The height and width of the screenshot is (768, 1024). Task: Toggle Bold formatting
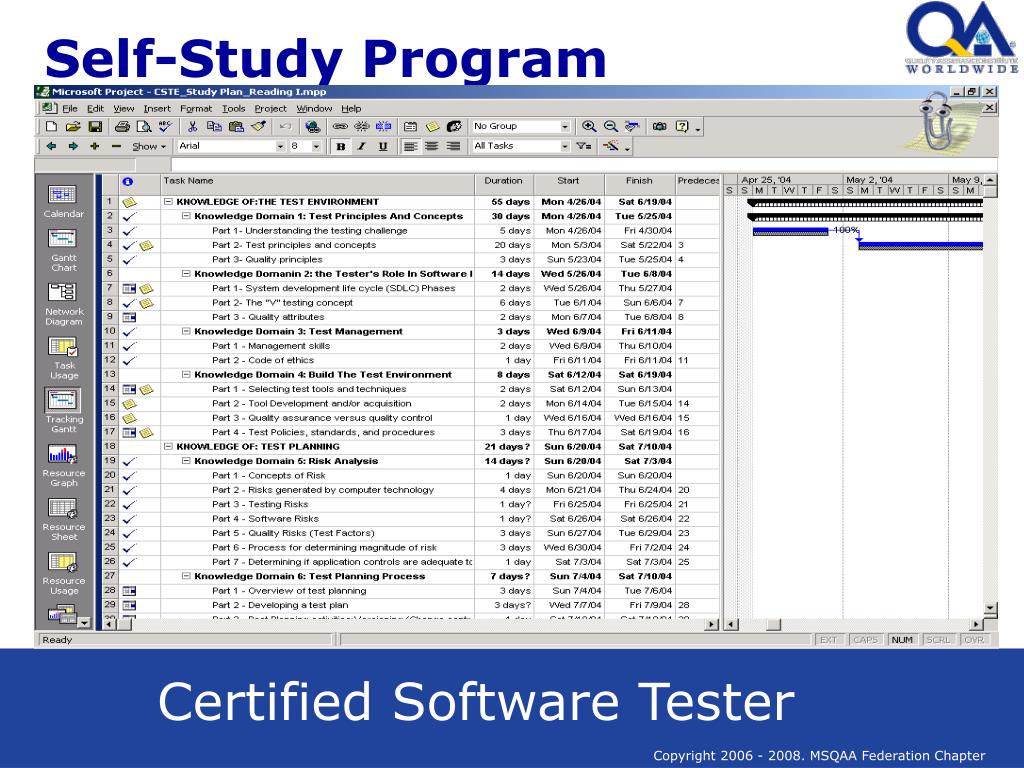point(340,146)
